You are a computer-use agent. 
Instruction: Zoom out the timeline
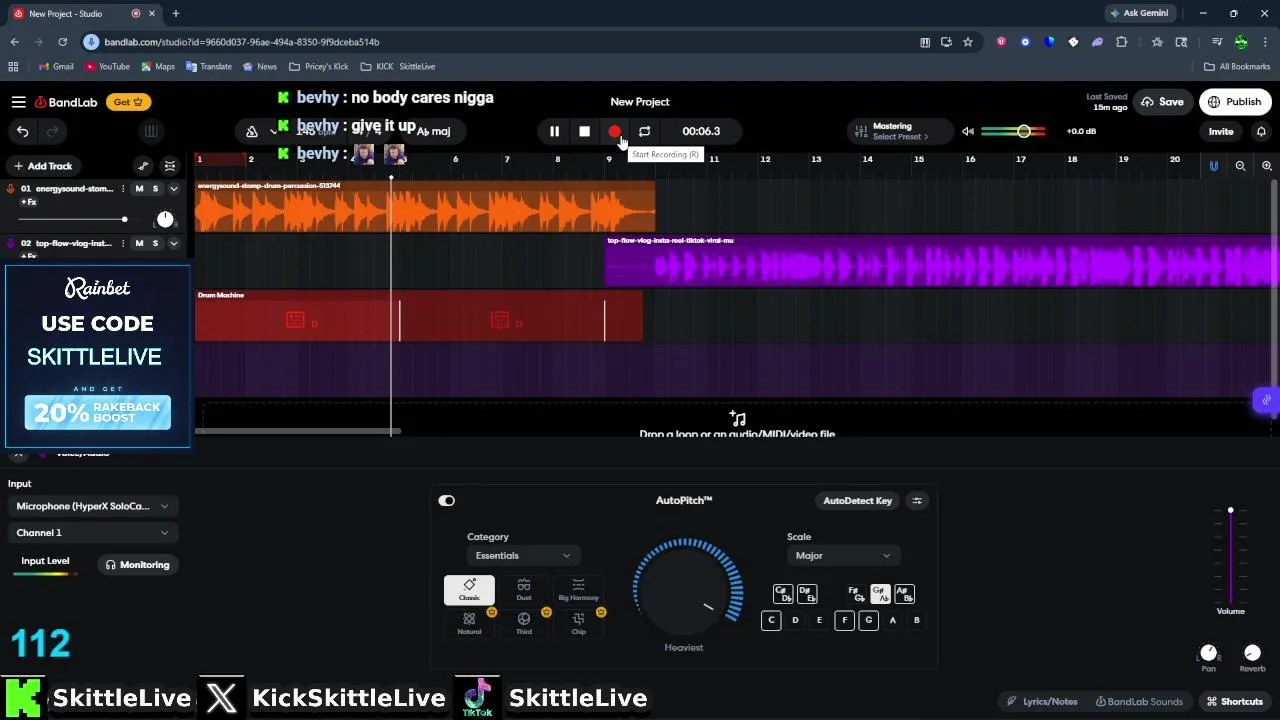pyautogui.click(x=1240, y=166)
